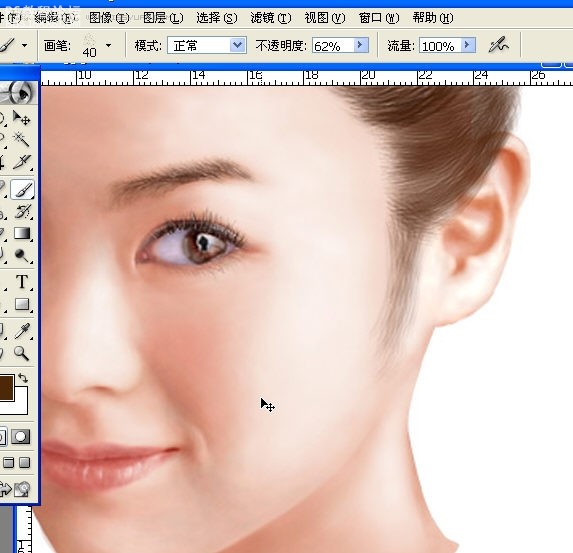Screen dimensions: 573x553
Task: Expand the 流量 flow slider arrow
Action: (468, 45)
